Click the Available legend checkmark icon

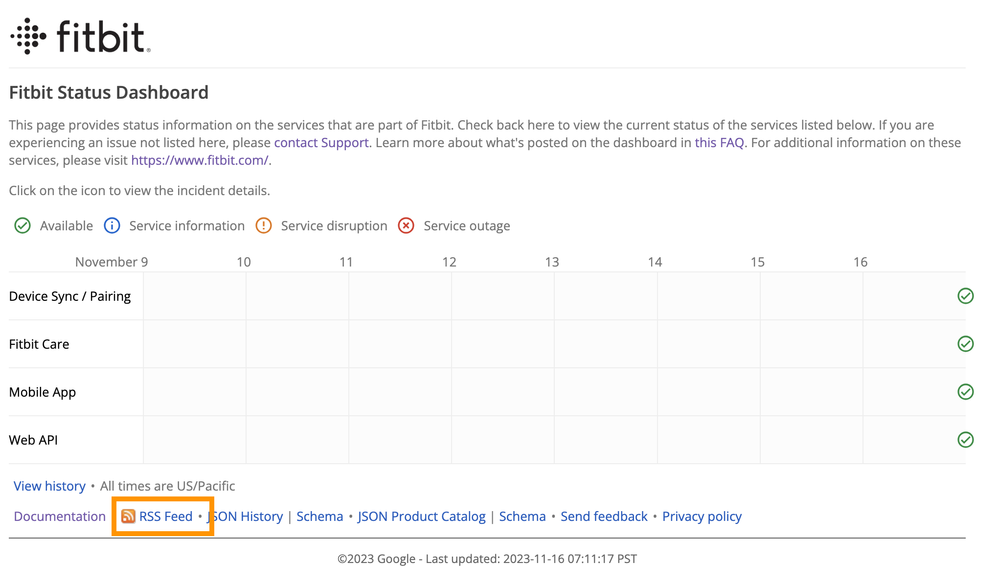(x=22, y=226)
